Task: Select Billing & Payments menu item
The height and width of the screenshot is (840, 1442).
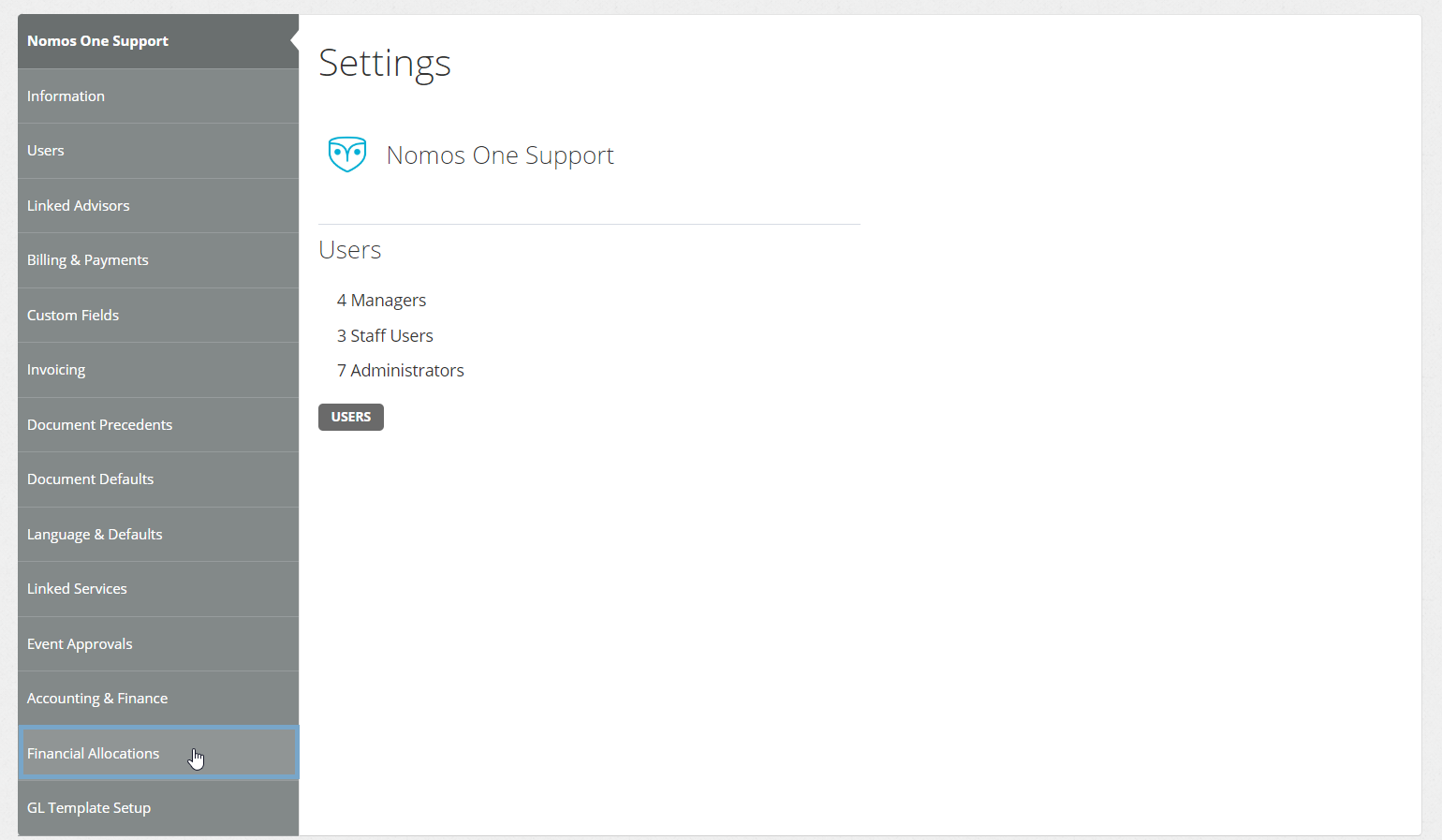Action: point(158,260)
